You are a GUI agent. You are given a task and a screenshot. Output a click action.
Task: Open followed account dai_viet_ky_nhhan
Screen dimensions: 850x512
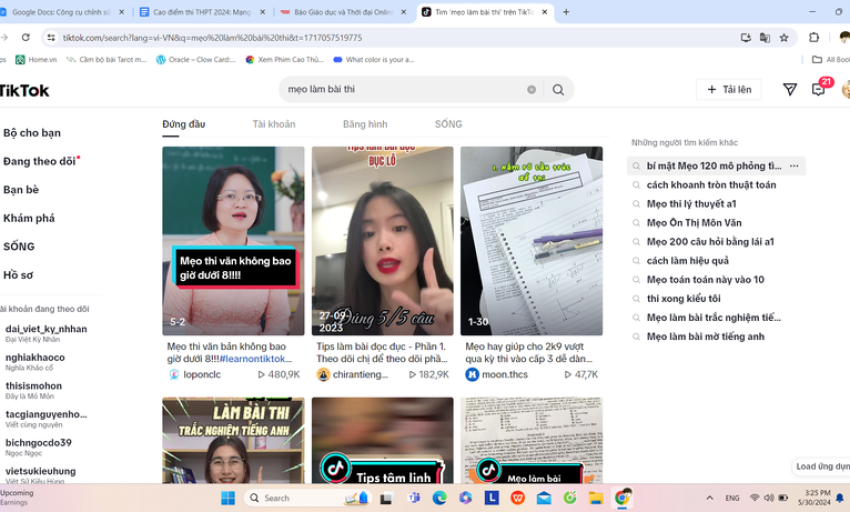46,333
